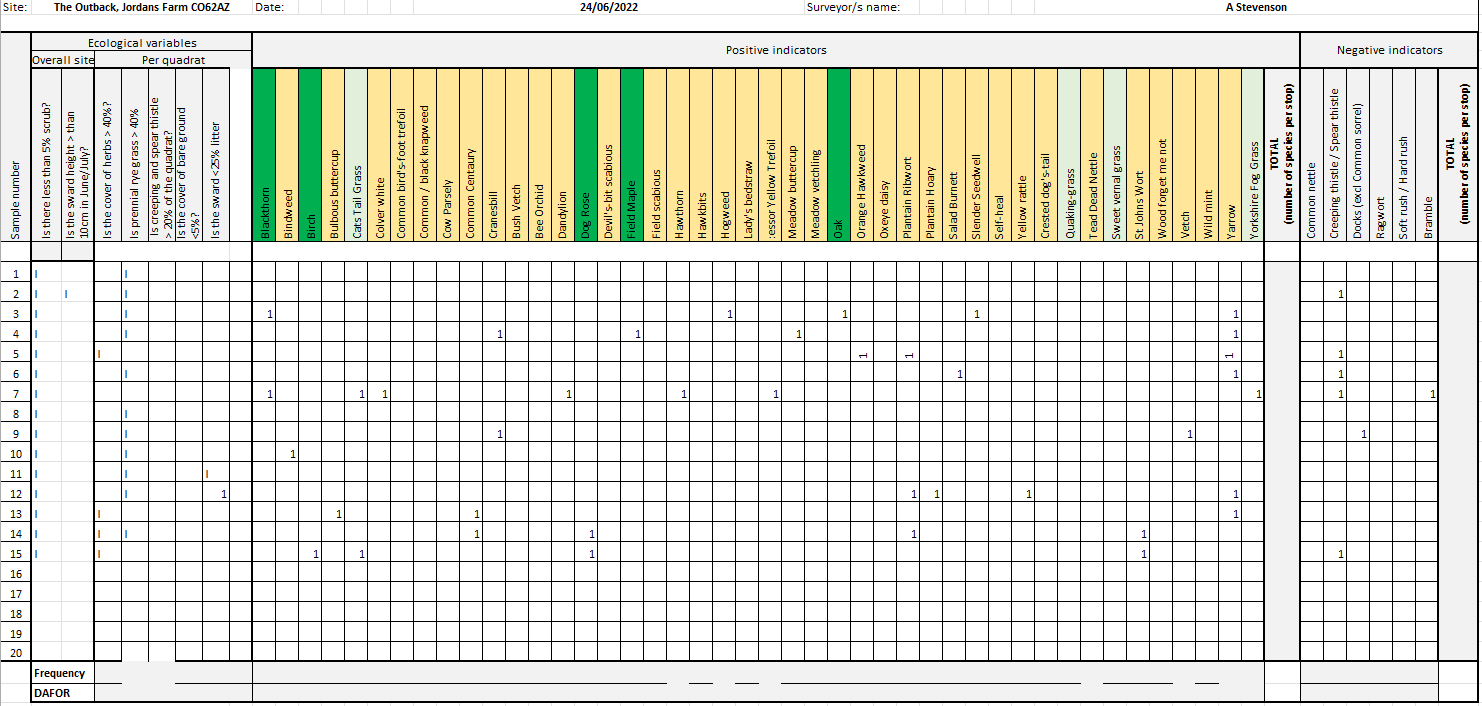This screenshot has width=1482, height=706.
Task: Select the 'Negative indicators' header
Action: 1389,50
